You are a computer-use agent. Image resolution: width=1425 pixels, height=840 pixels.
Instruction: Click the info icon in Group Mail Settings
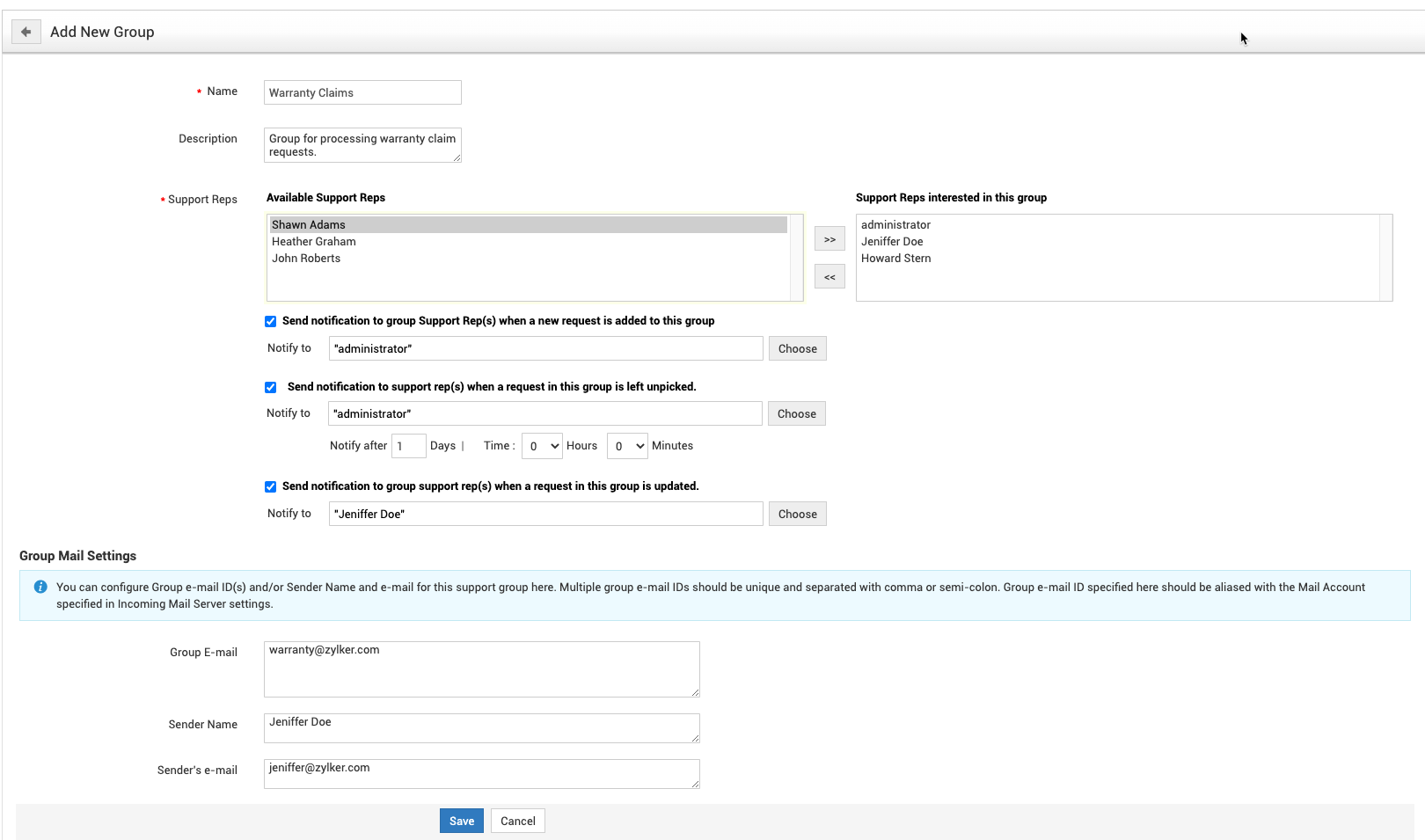(x=40, y=587)
